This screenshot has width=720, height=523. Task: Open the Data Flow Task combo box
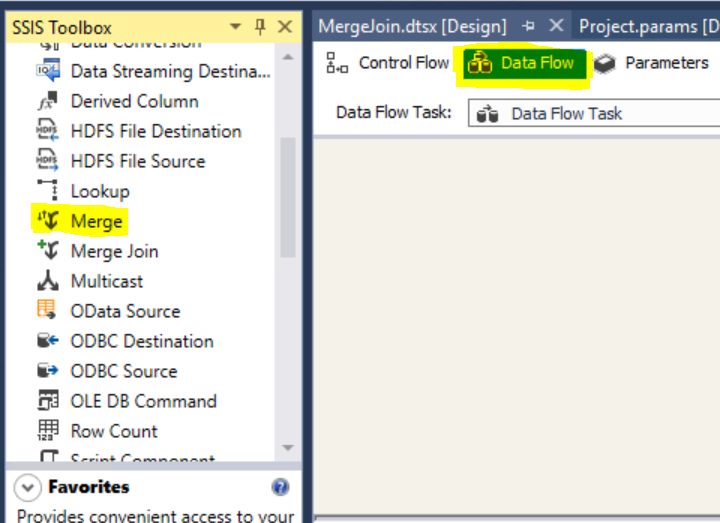pyautogui.click(x=594, y=113)
